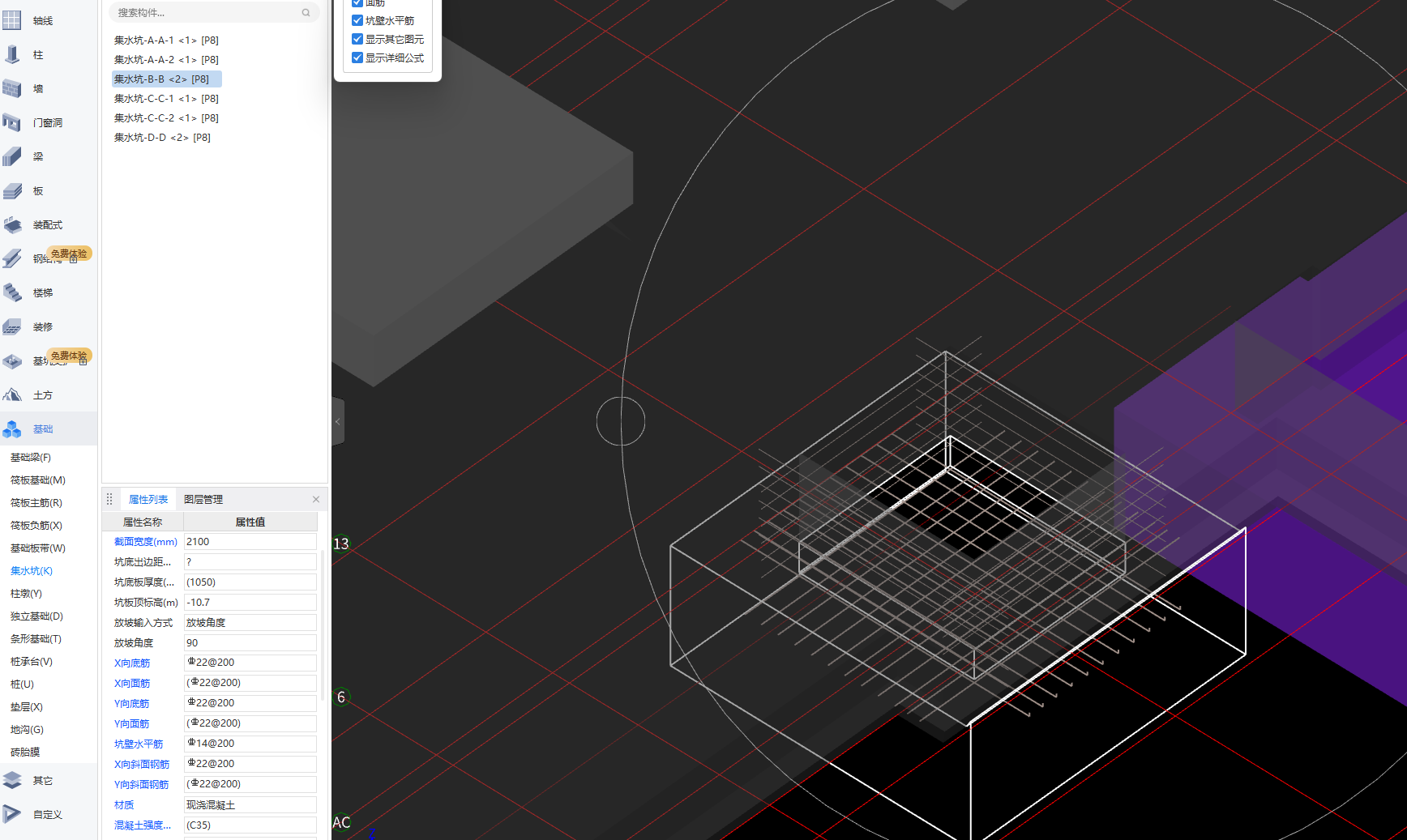Toggle 坑壁水平筋 checkbox
This screenshot has width=1407, height=840.
point(357,20)
